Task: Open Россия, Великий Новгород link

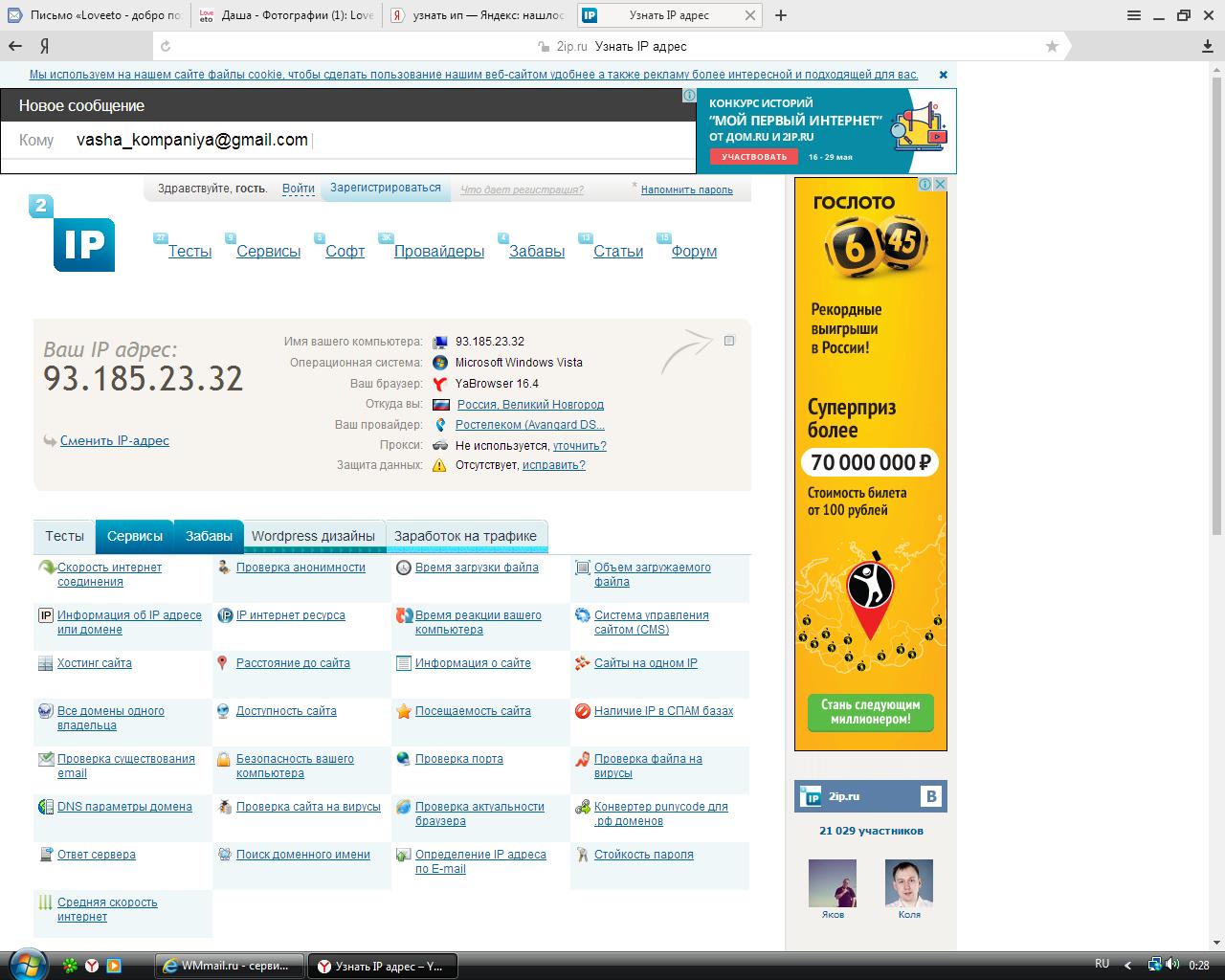Action: [x=530, y=404]
